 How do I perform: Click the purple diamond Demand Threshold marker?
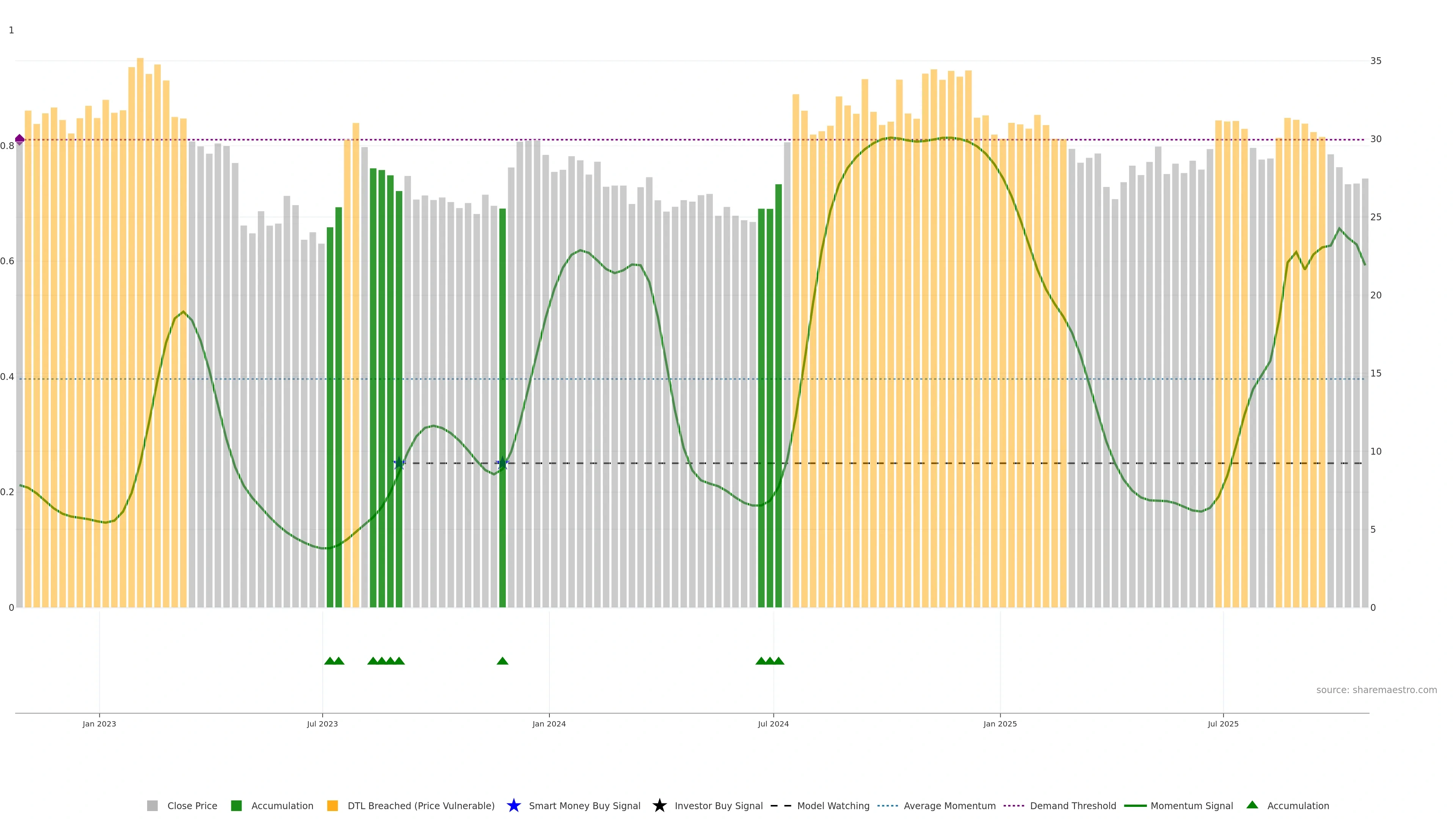(20, 140)
